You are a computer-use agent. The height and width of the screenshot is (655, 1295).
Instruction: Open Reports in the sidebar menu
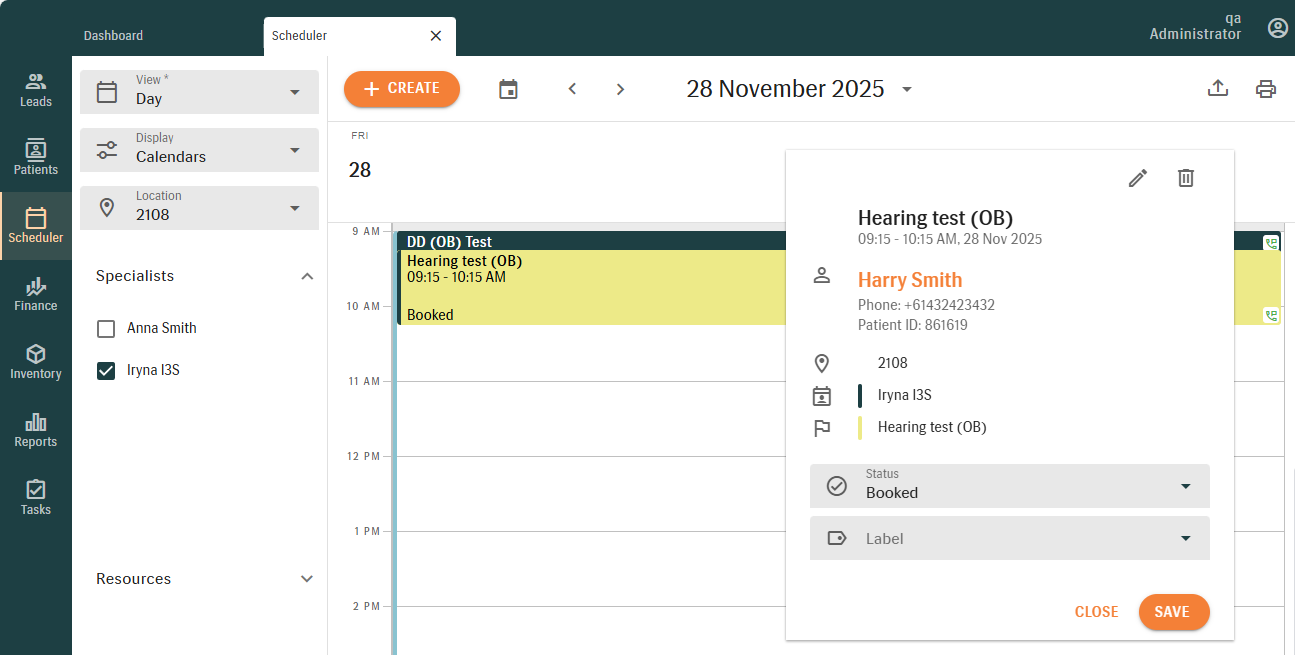point(36,430)
